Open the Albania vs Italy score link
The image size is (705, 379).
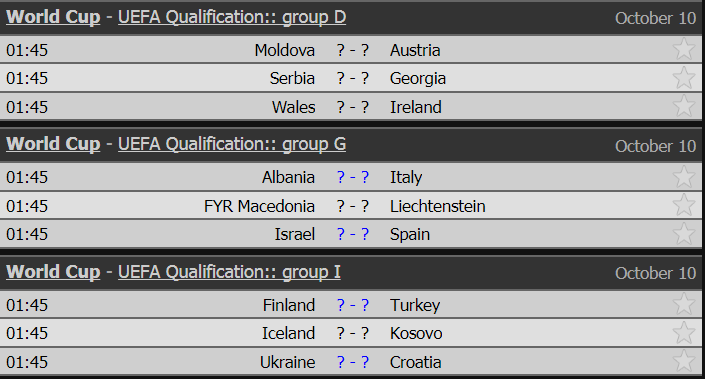[x=353, y=177]
